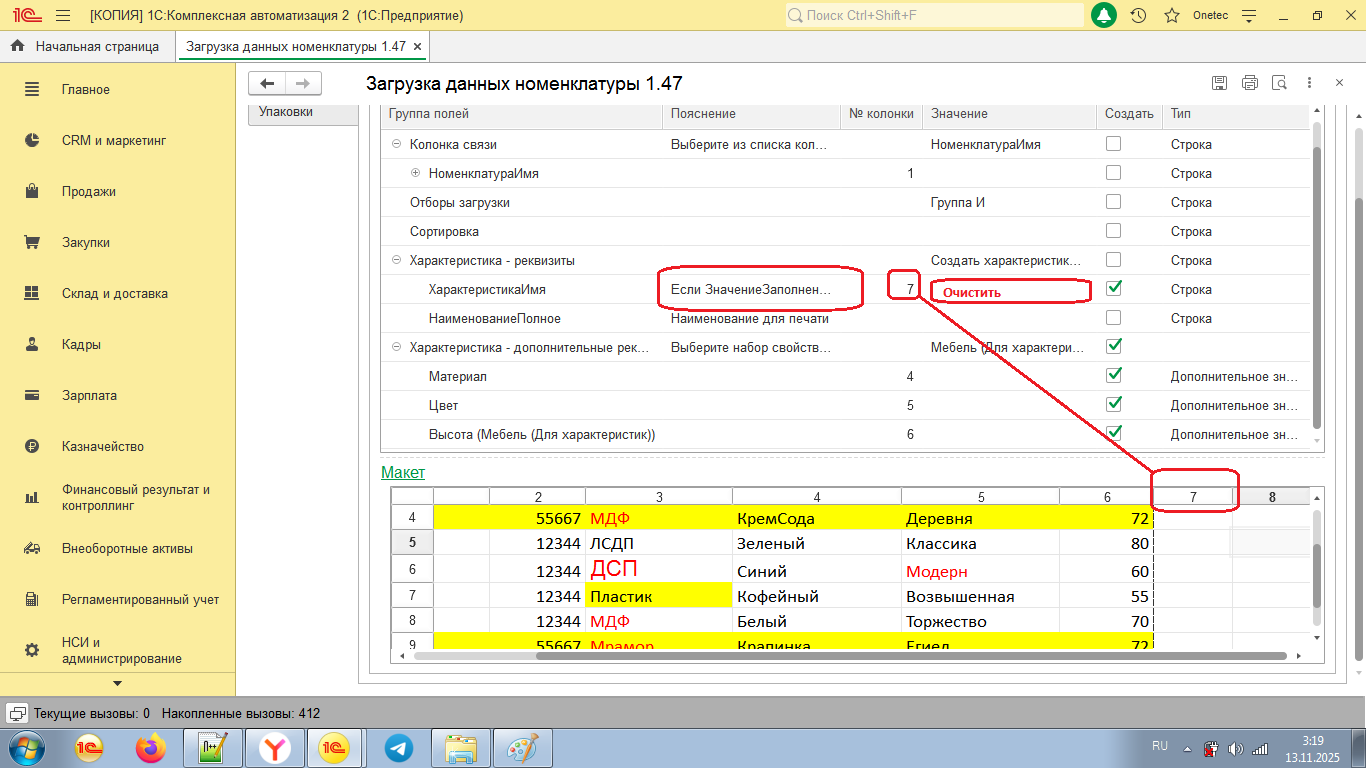Go back with the left arrow

coord(266,84)
